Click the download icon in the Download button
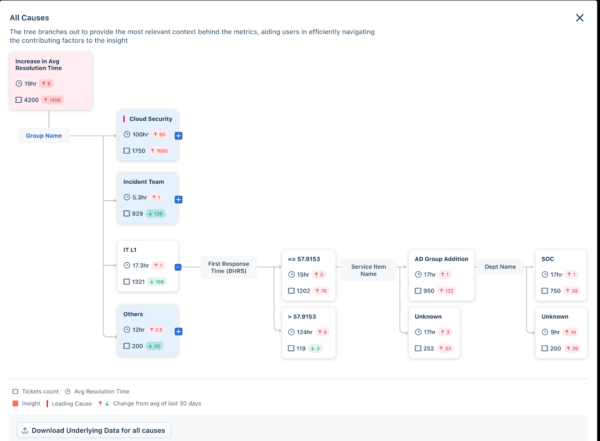 25,431
